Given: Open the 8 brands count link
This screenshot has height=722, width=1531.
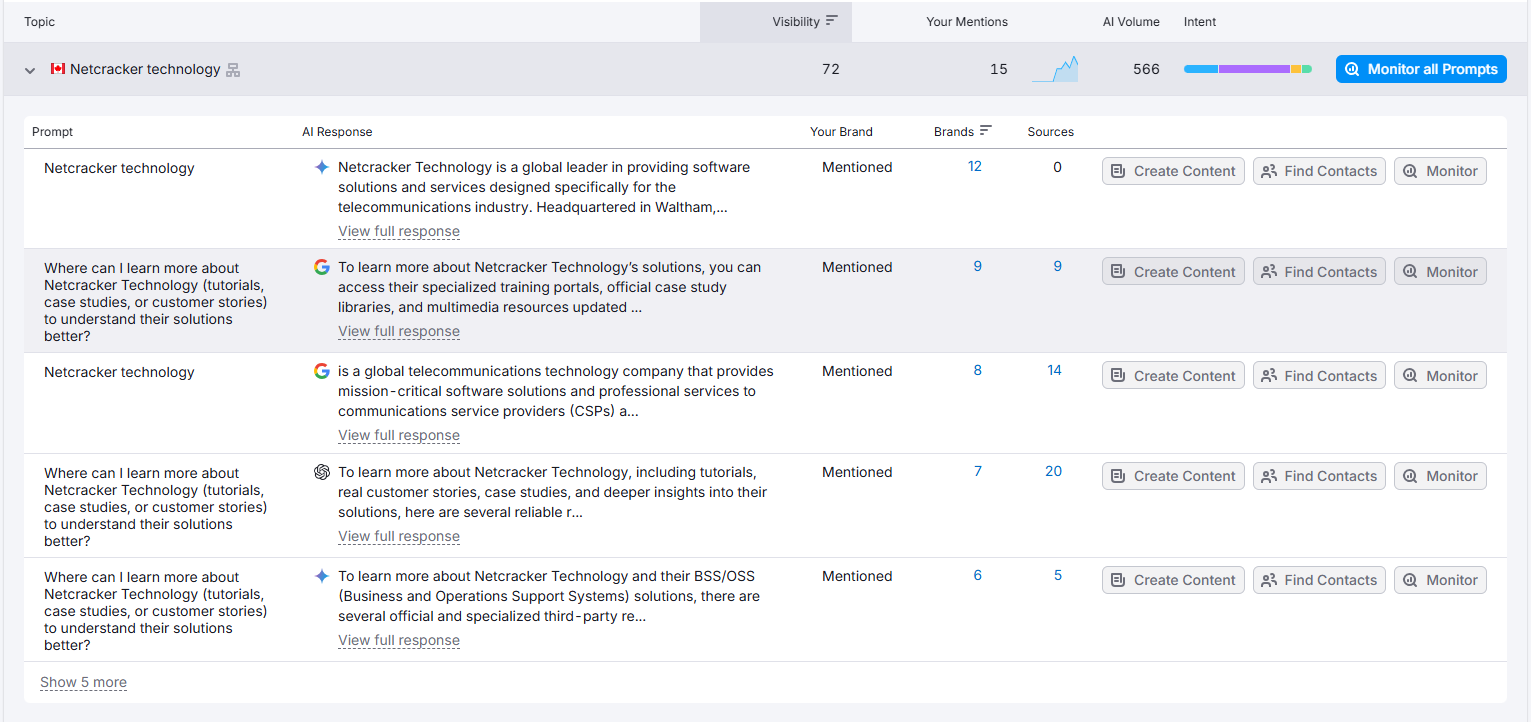Looking at the screenshot, I should (978, 370).
